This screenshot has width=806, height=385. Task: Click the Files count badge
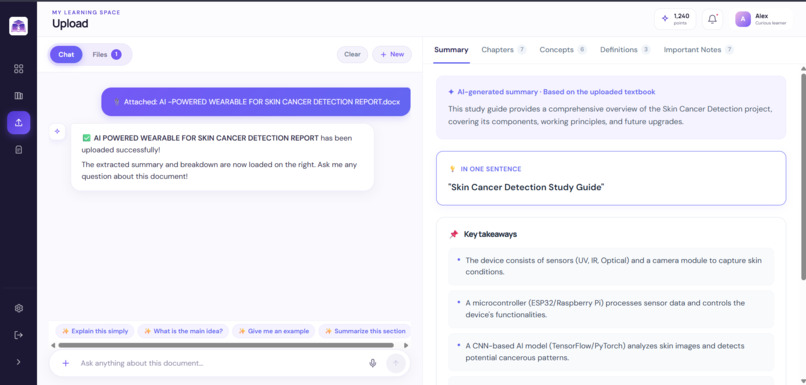(116, 54)
